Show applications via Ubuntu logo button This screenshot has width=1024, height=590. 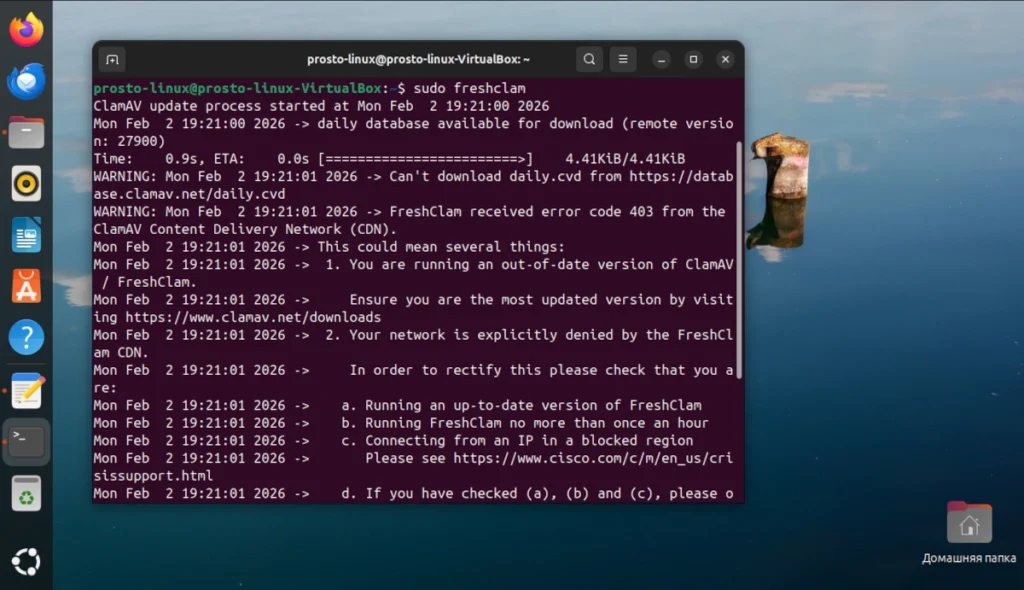pos(26,561)
